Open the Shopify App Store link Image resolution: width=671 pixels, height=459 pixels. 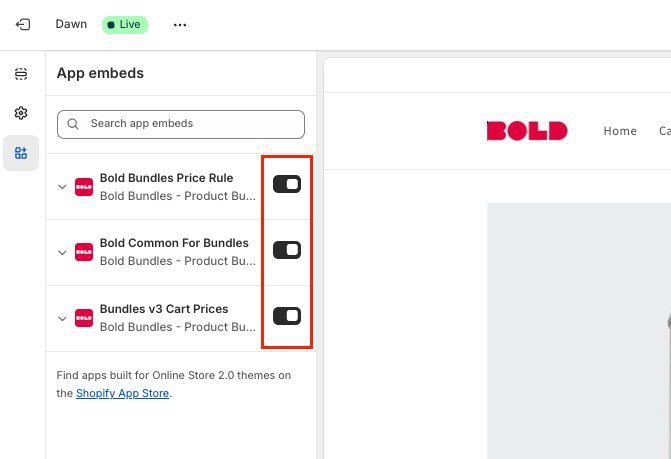122,393
